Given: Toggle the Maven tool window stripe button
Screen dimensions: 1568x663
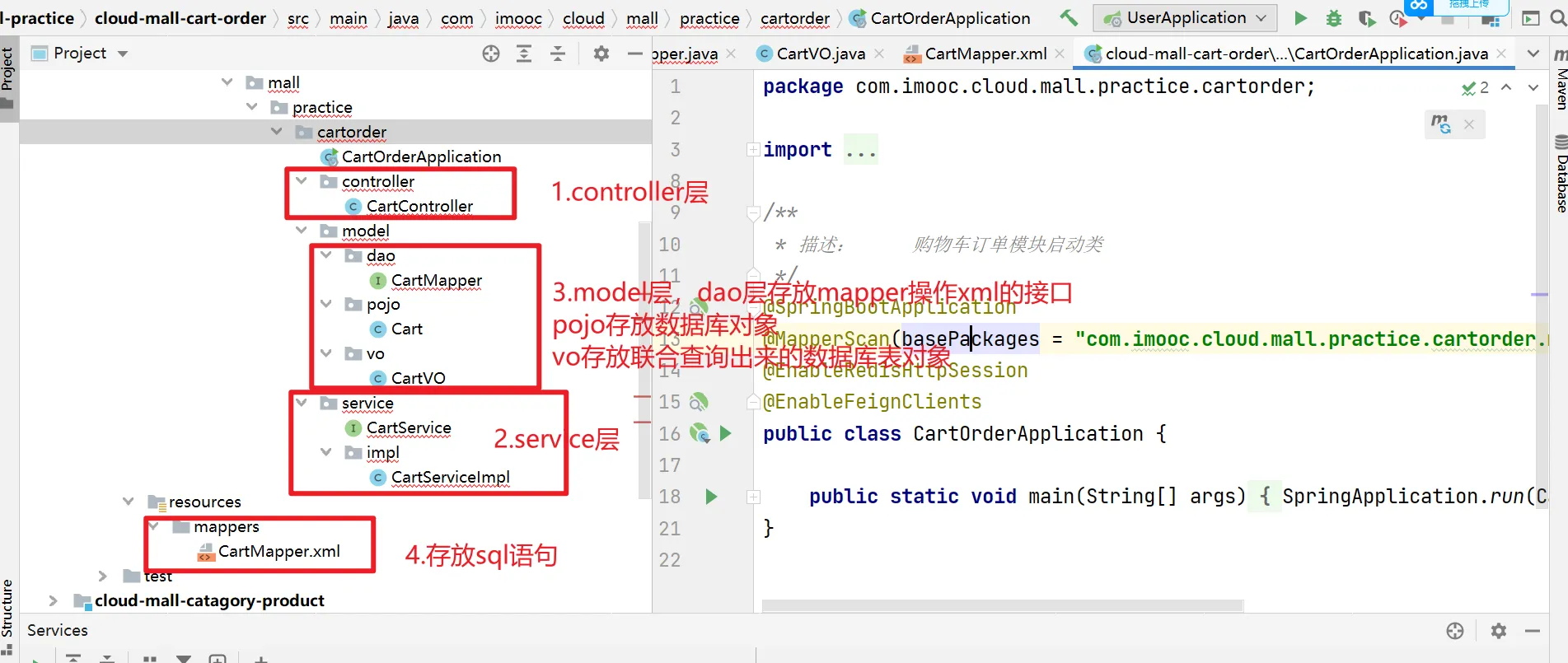Looking at the screenshot, I should [1560, 81].
